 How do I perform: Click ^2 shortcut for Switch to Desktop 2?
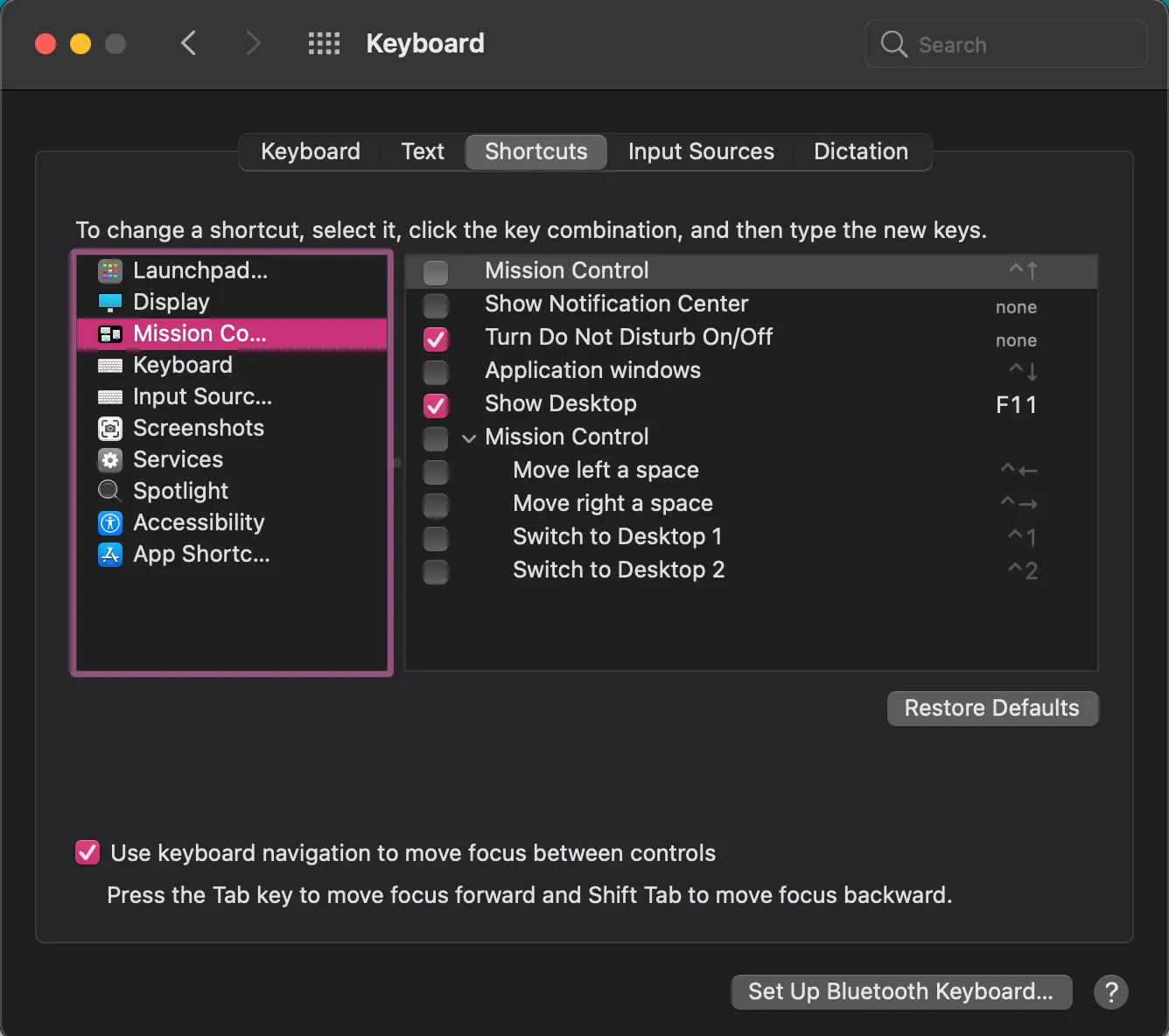pos(1022,570)
